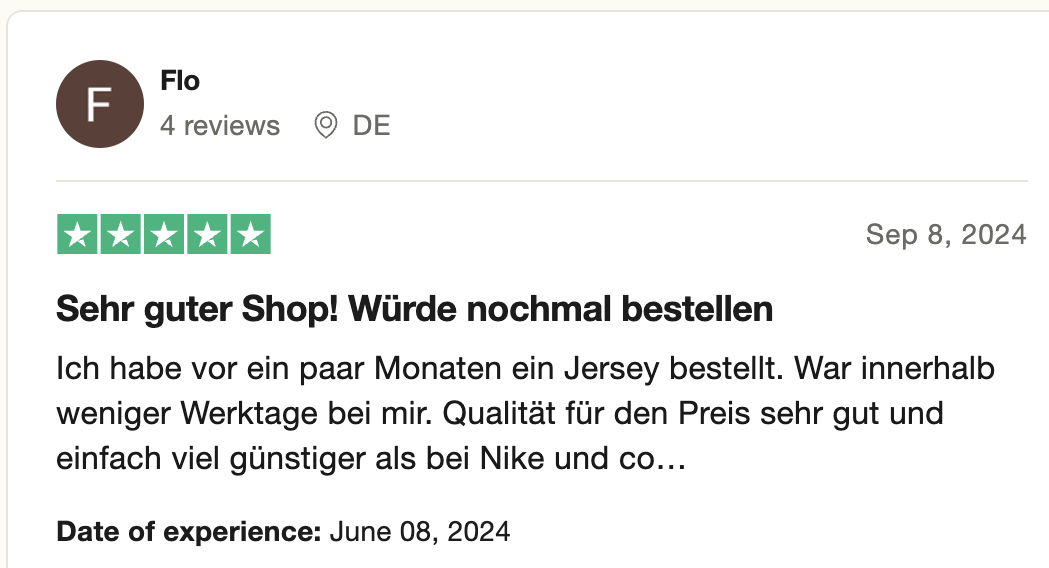Click the review date "Sep 8, 2024"
The width and height of the screenshot is (1049, 568).
pos(946,235)
